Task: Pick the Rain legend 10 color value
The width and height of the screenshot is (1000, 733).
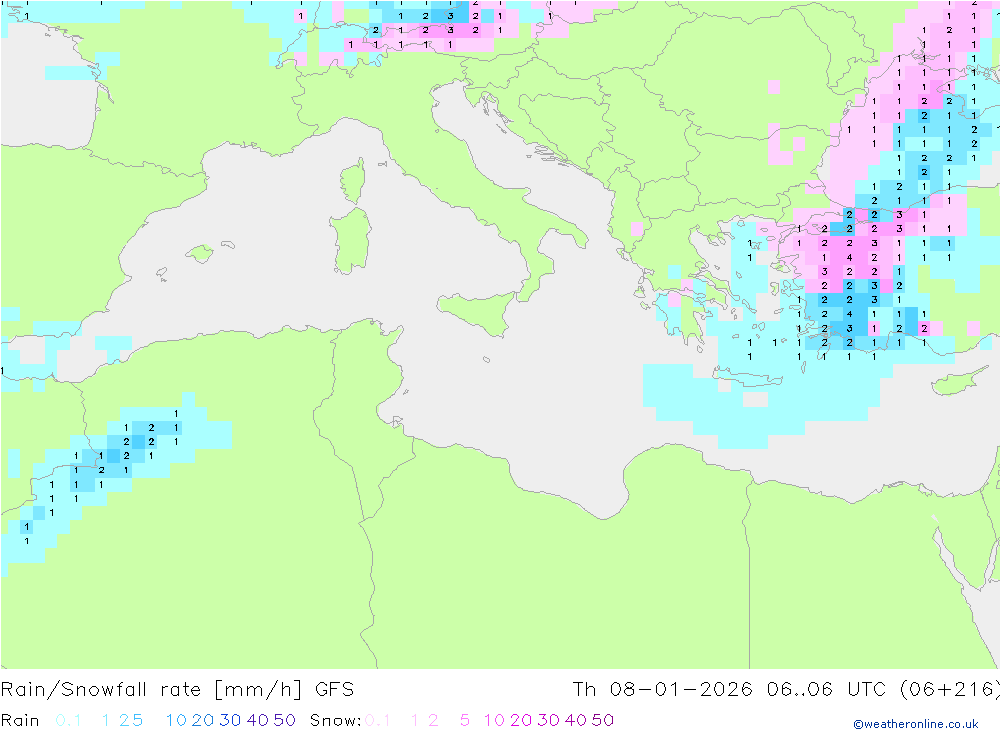Action: pyautogui.click(x=176, y=720)
